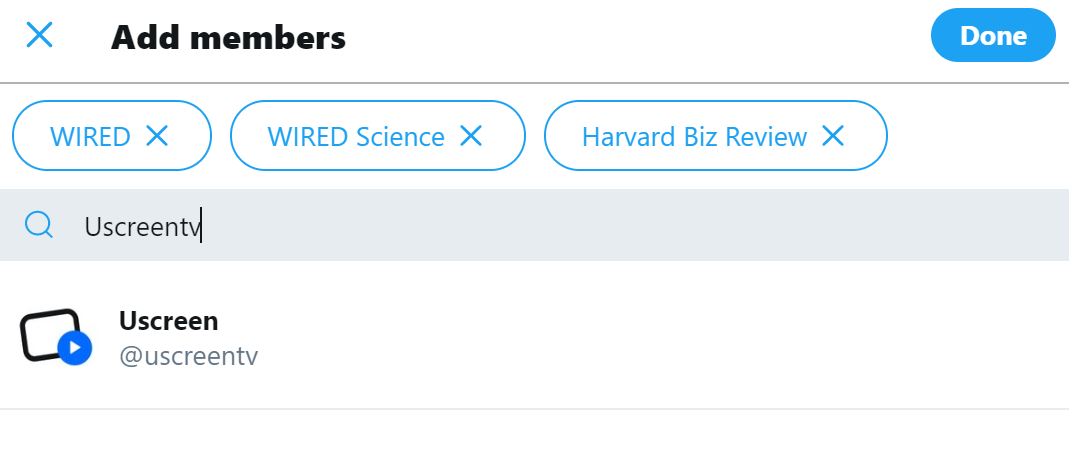Click the Add members heading
The height and width of the screenshot is (457, 1069).
[228, 38]
